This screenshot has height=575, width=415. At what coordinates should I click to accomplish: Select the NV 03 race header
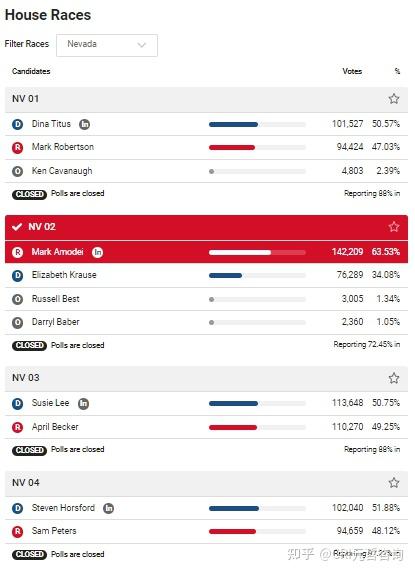206,378
